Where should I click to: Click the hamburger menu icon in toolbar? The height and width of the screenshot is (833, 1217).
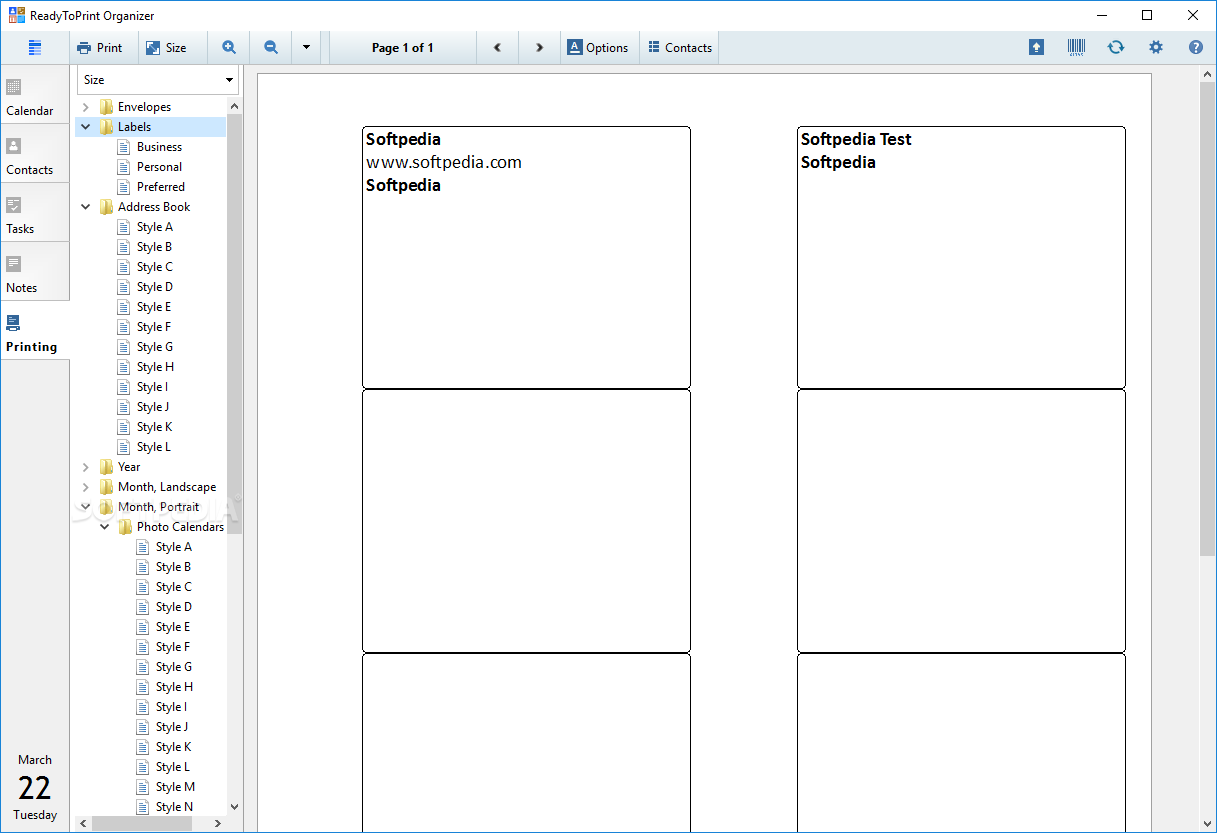point(35,47)
